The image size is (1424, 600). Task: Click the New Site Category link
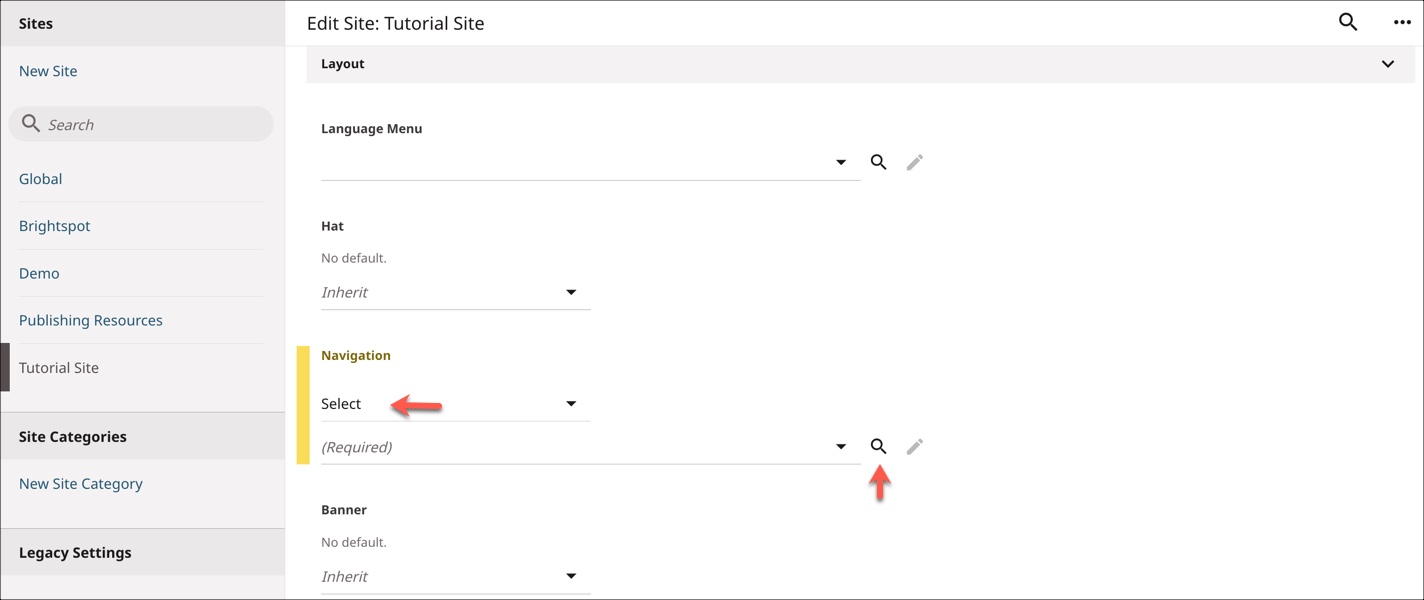point(81,484)
